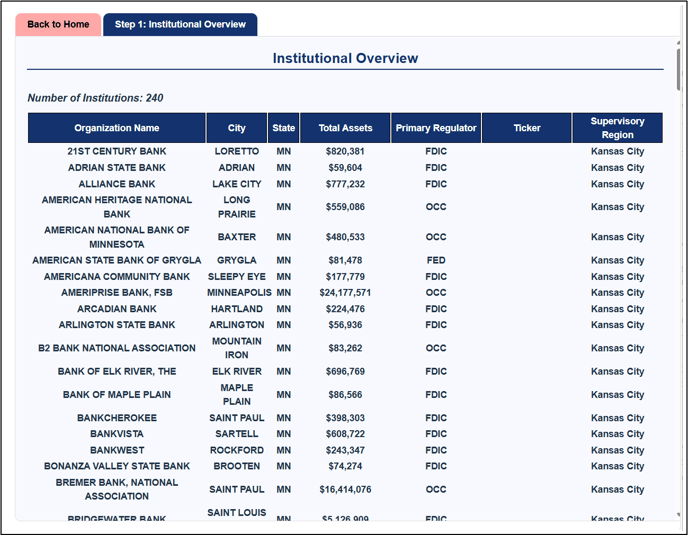Click the LORETTO city cell
The width and height of the screenshot is (688, 535).
click(x=236, y=151)
